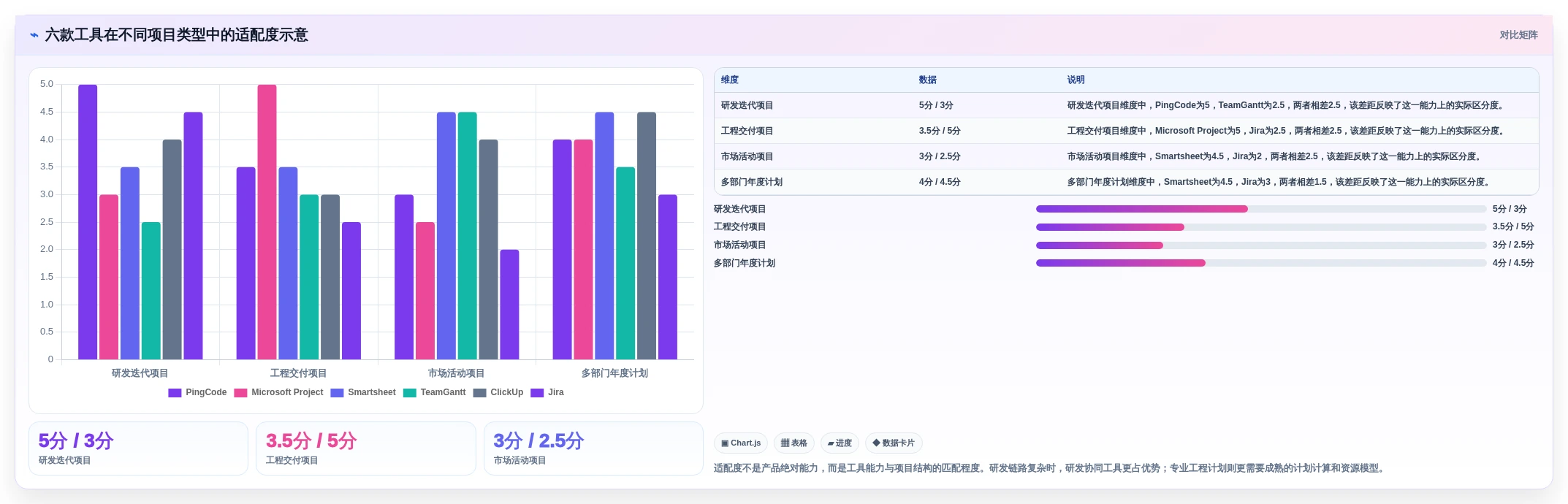
Task: Select the 工程交付项目 table row cell
Action: point(747,131)
